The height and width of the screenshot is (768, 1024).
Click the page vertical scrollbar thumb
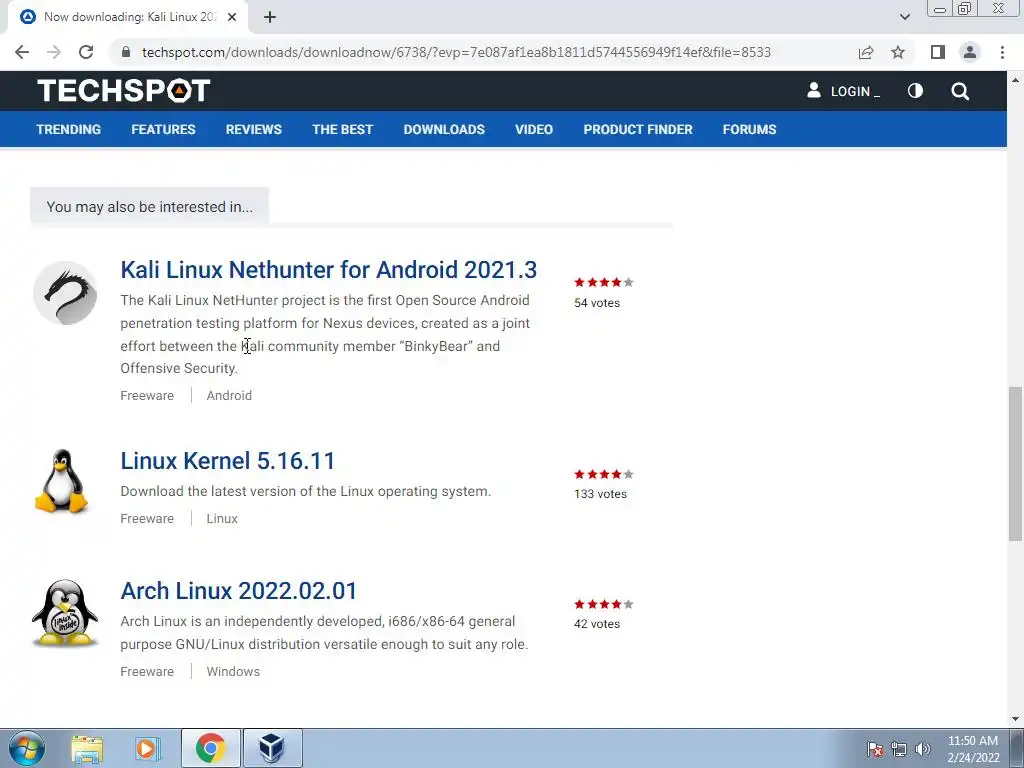pos(1015,464)
